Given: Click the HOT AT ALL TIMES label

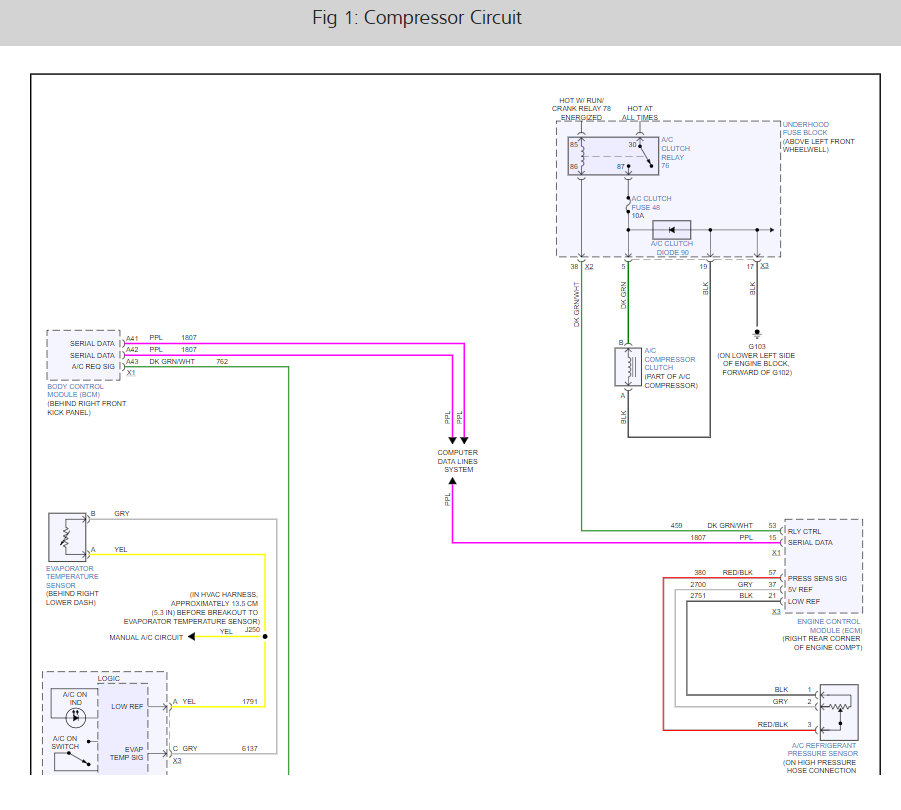Looking at the screenshot, I should [x=640, y=113].
